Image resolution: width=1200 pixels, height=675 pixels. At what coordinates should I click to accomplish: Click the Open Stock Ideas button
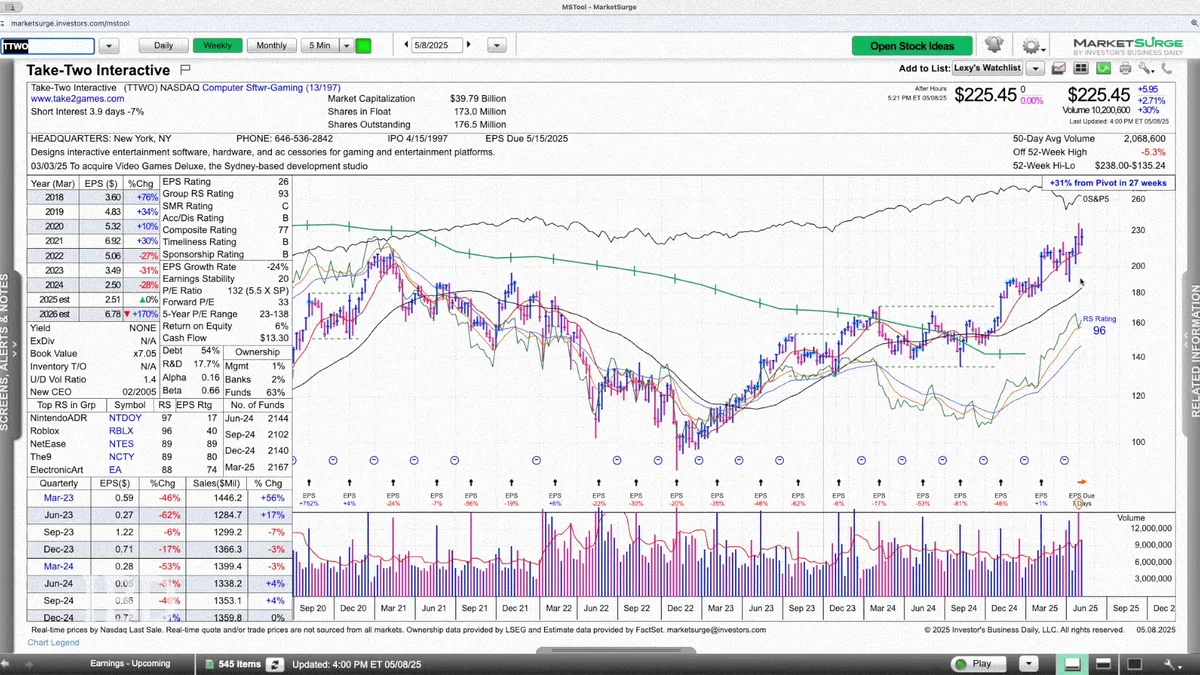(912, 45)
